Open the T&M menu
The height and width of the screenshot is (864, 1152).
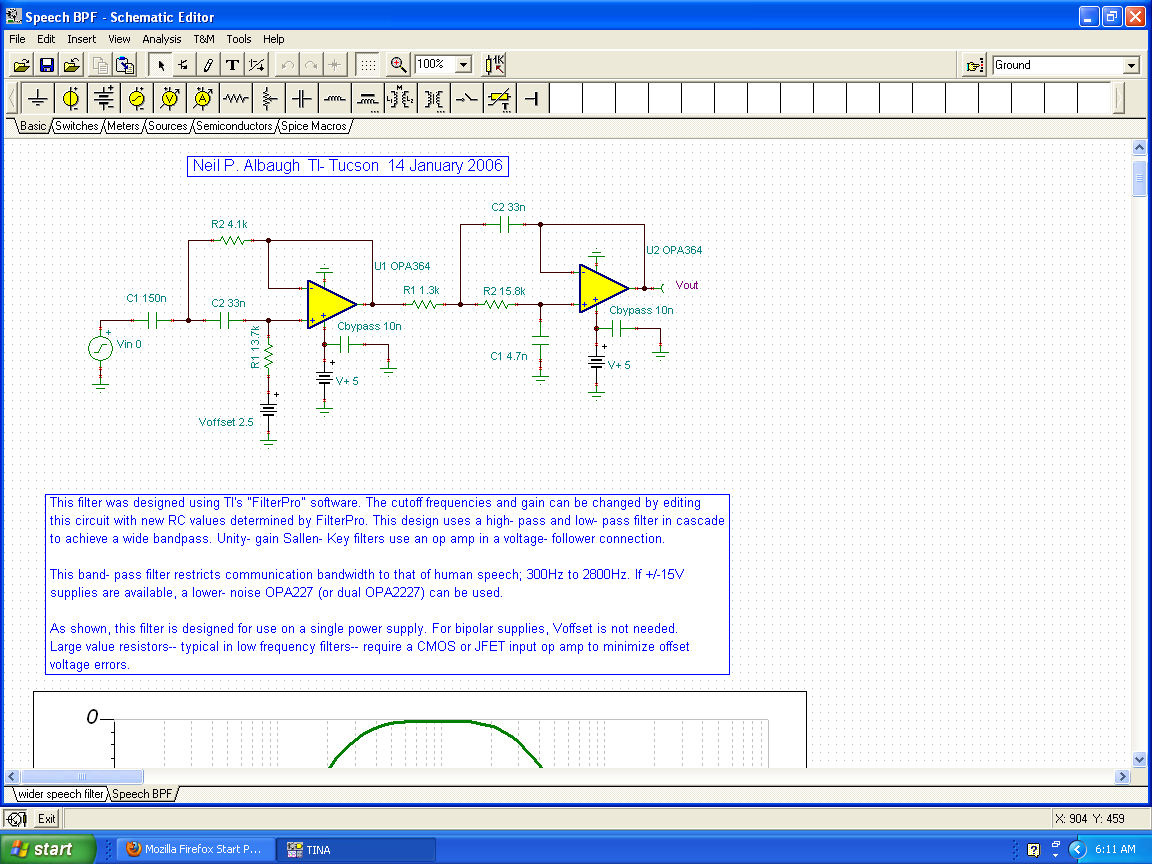[204, 39]
